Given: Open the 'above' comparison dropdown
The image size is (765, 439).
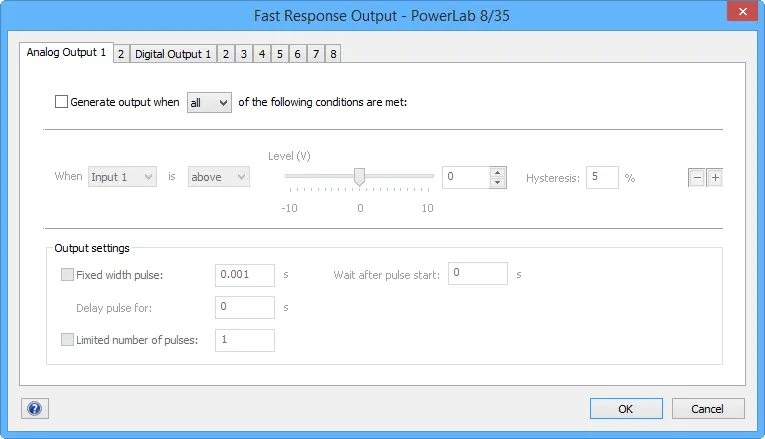Looking at the screenshot, I should (219, 177).
